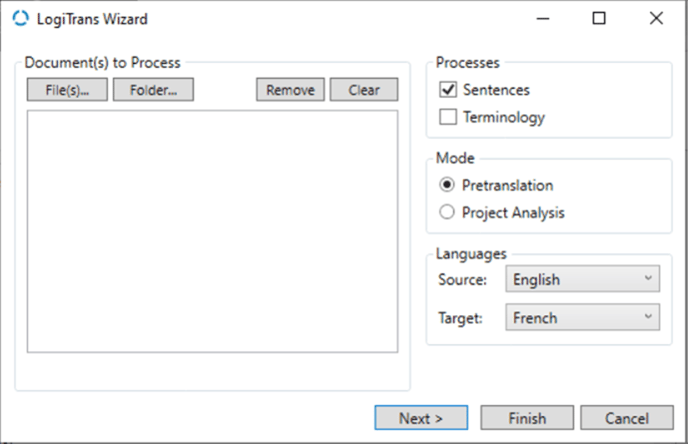Click the English value in Source combo box
Image resolution: width=688 pixels, height=444 pixels.
[536, 279]
